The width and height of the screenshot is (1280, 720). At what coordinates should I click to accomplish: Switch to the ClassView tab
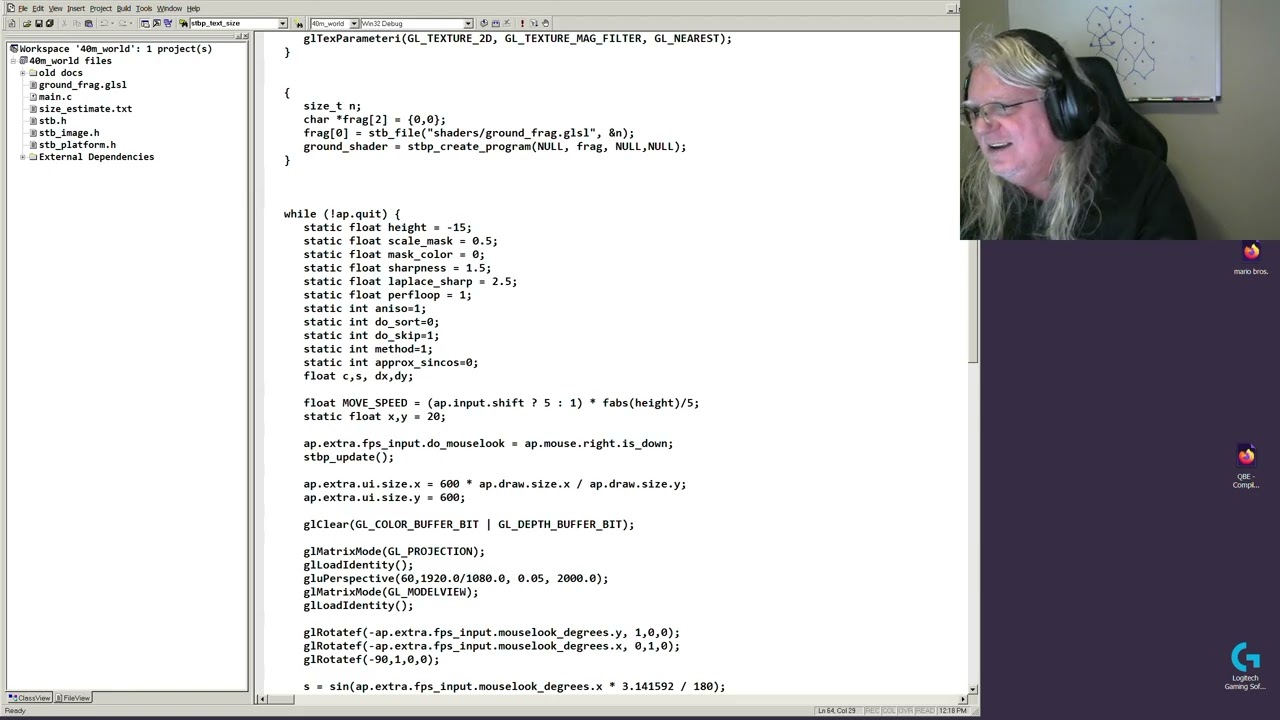(29, 698)
